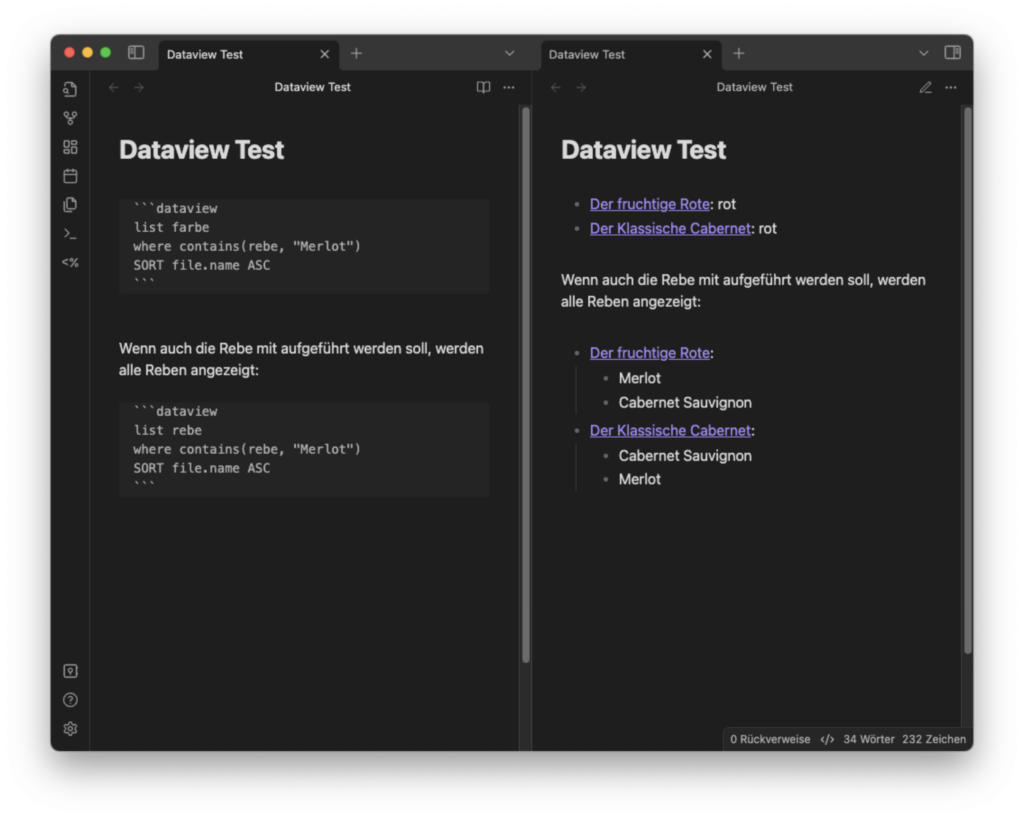The image size is (1024, 818).
Task: Open Der Klassische Cabernet link followed by rot
Action: coord(670,228)
